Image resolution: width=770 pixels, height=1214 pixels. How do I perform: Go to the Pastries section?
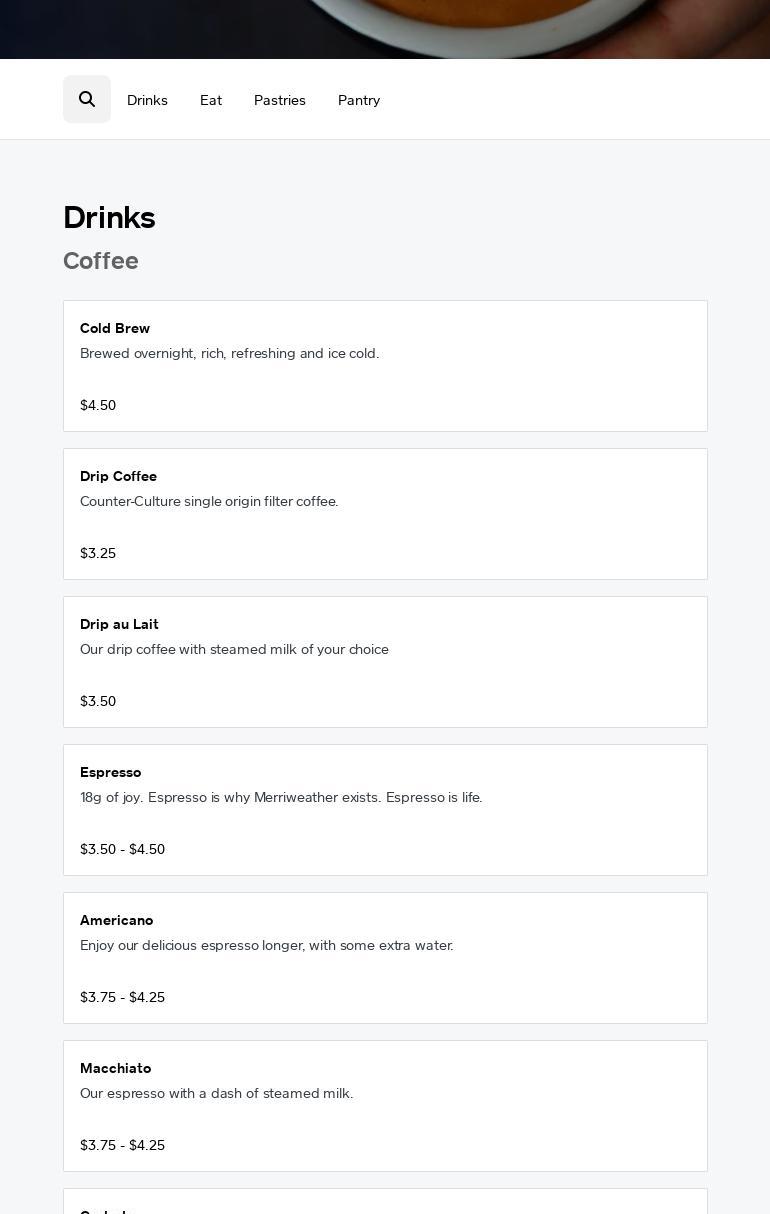pos(280,100)
